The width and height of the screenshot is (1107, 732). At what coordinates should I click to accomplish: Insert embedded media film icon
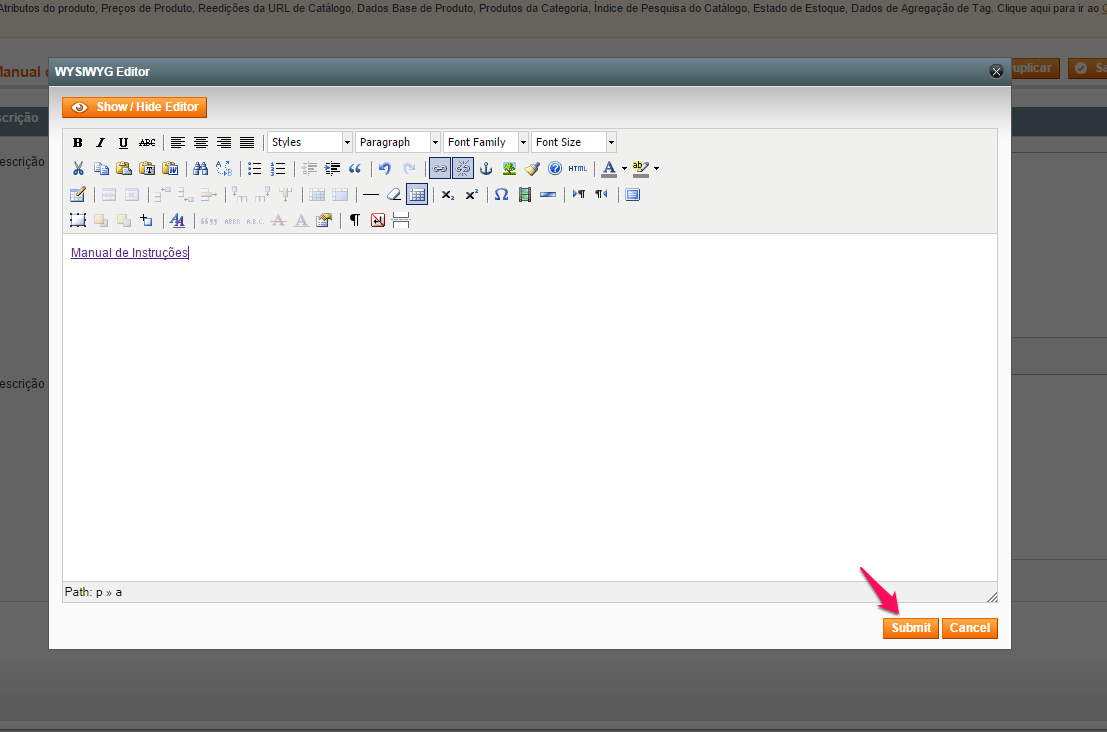pyautogui.click(x=525, y=194)
